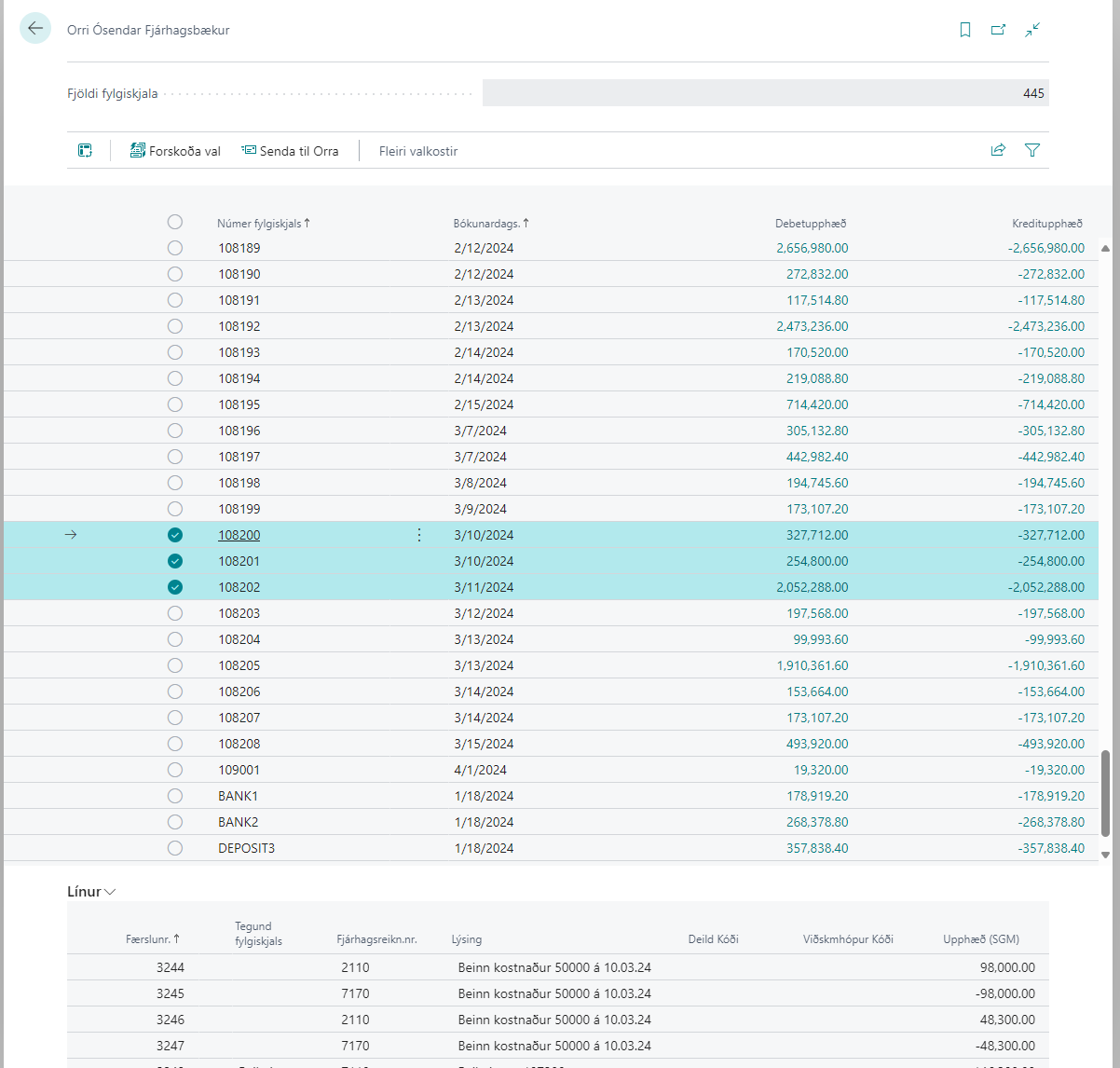Viewport: 1120px width, 1068px height.
Task: Collapse the Línur section chevron
Action: [110, 892]
